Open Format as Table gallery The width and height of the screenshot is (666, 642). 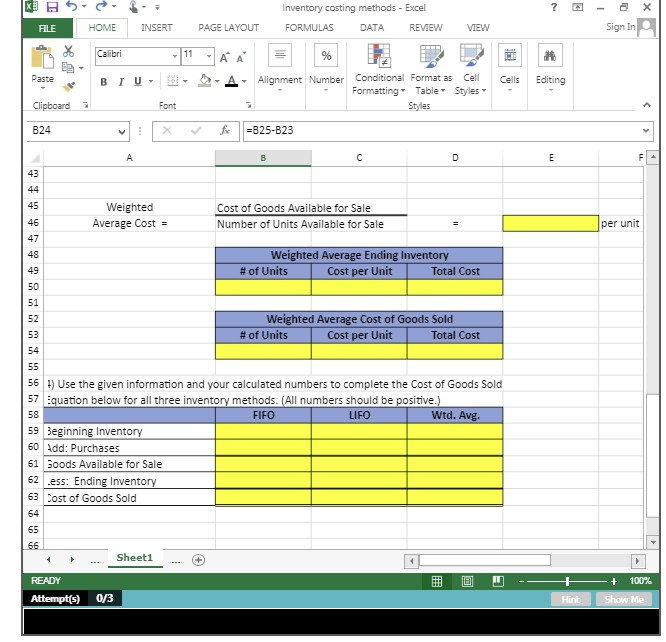(431, 70)
